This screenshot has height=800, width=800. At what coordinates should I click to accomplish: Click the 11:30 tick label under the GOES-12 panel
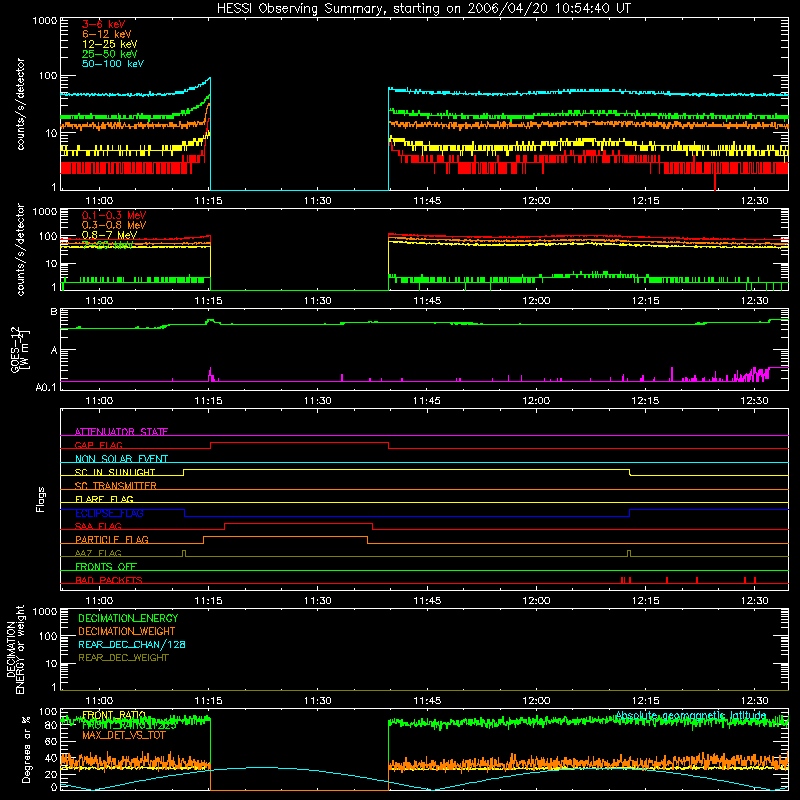pyautogui.click(x=317, y=401)
